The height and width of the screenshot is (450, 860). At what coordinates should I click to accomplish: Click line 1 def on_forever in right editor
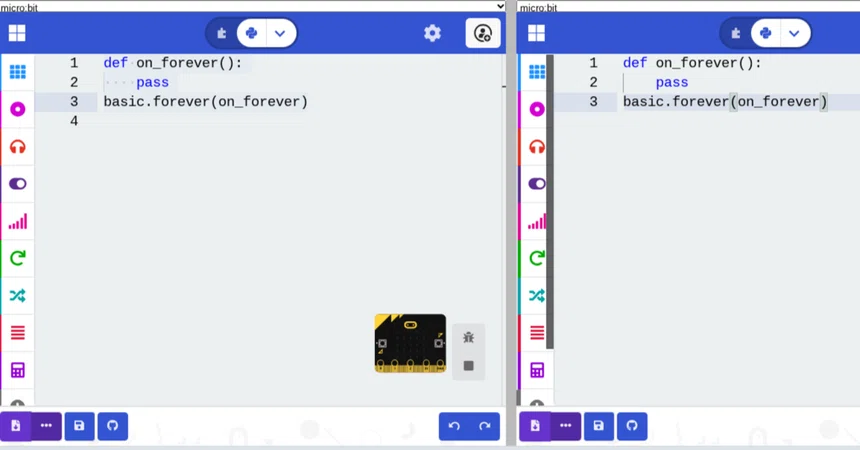pyautogui.click(x=692, y=63)
